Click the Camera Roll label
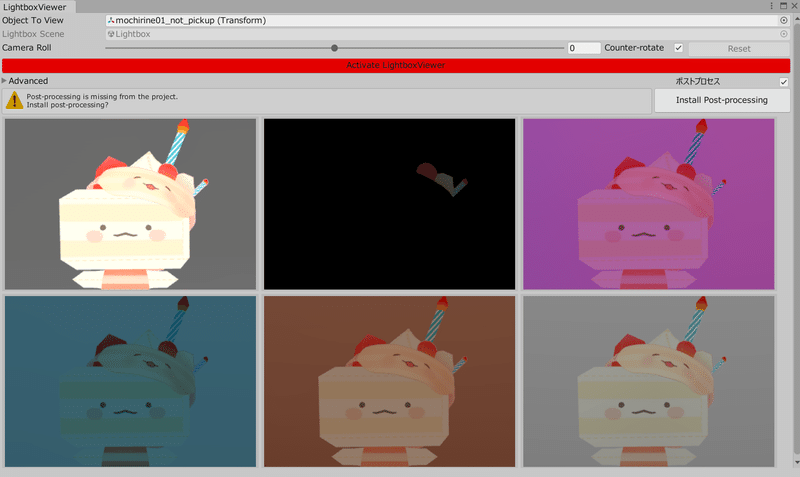 click(27, 47)
